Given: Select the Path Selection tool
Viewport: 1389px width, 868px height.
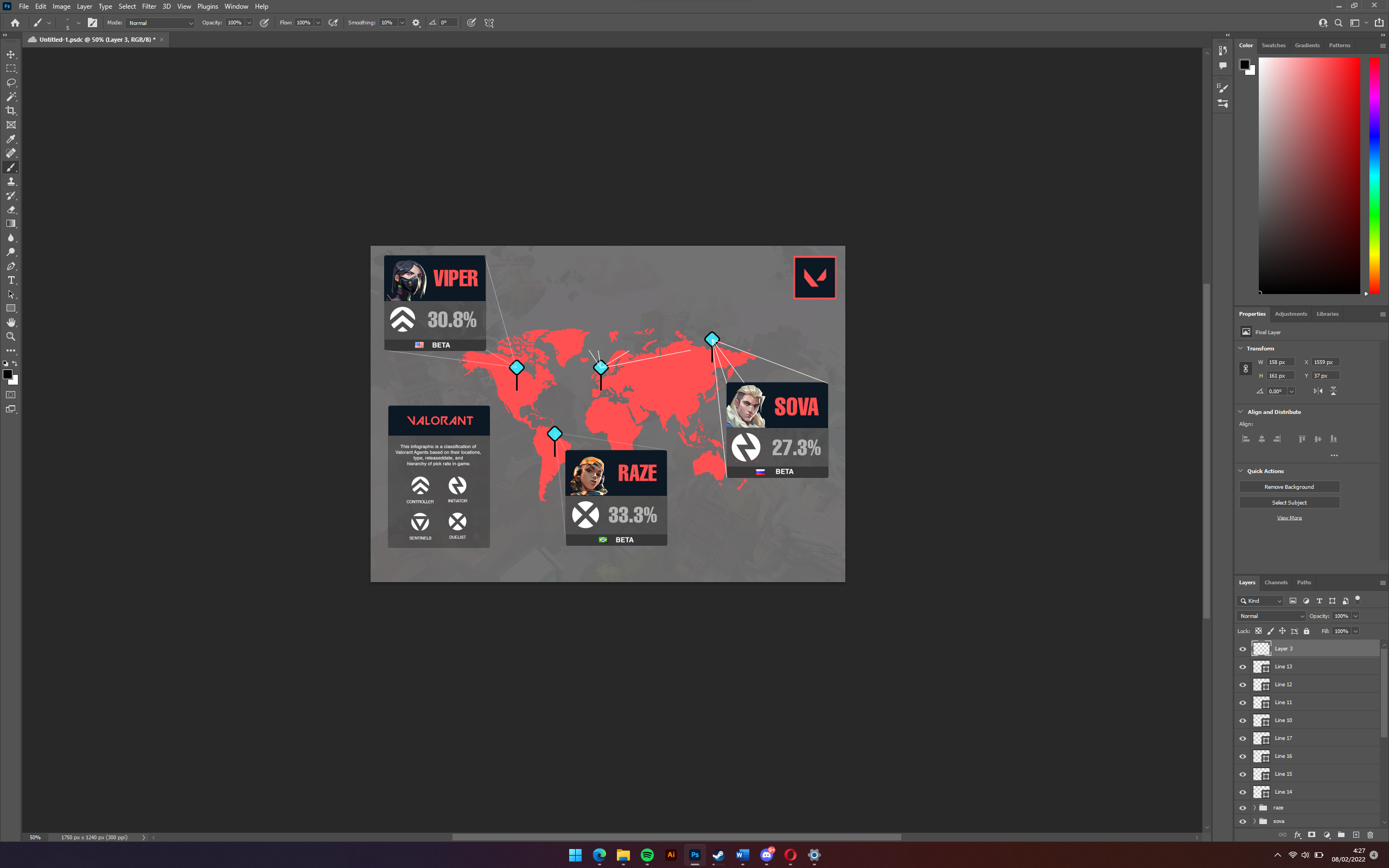Looking at the screenshot, I should coord(11,295).
